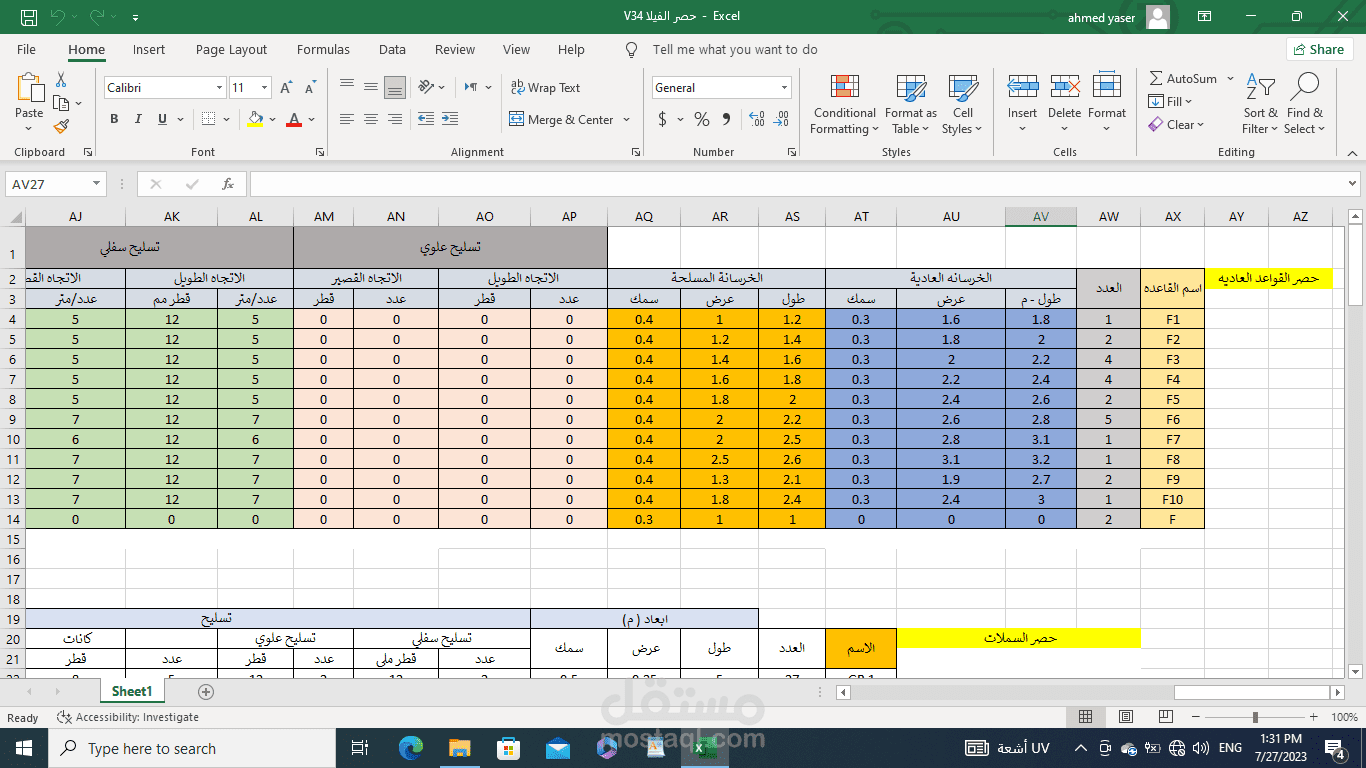Click Percent Style icon
Screen dimensions: 1366x768
tap(702, 120)
